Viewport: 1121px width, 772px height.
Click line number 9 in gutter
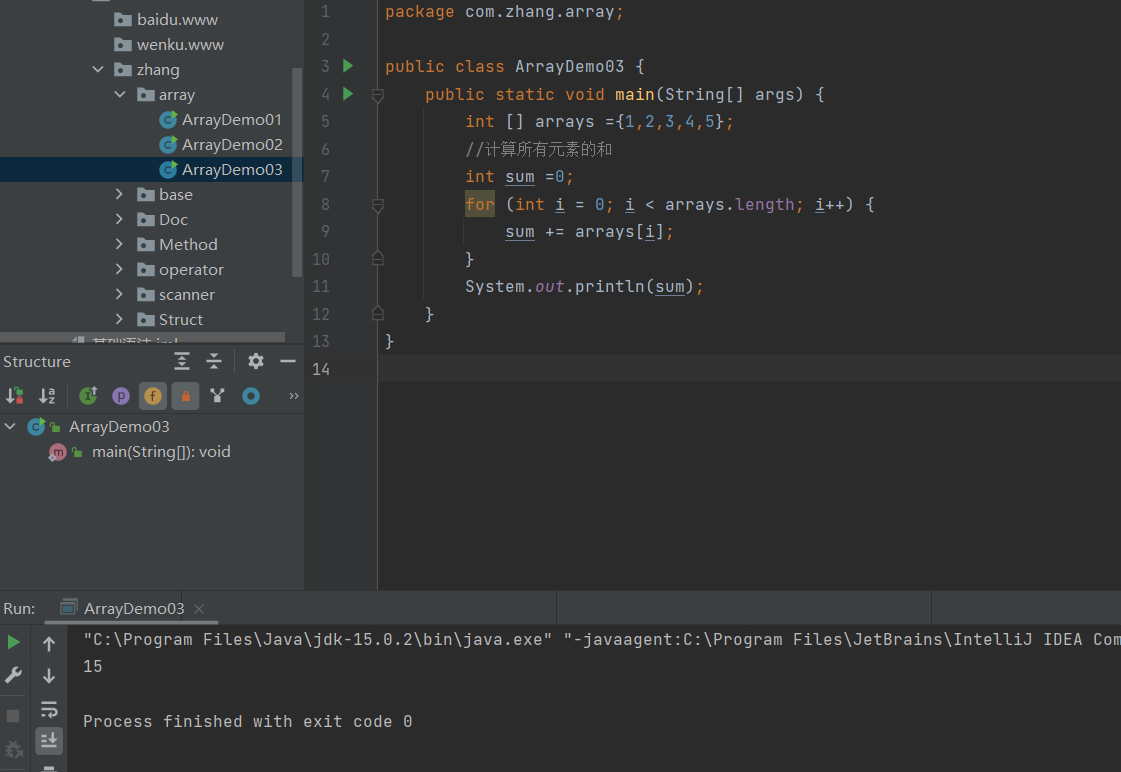(325, 232)
